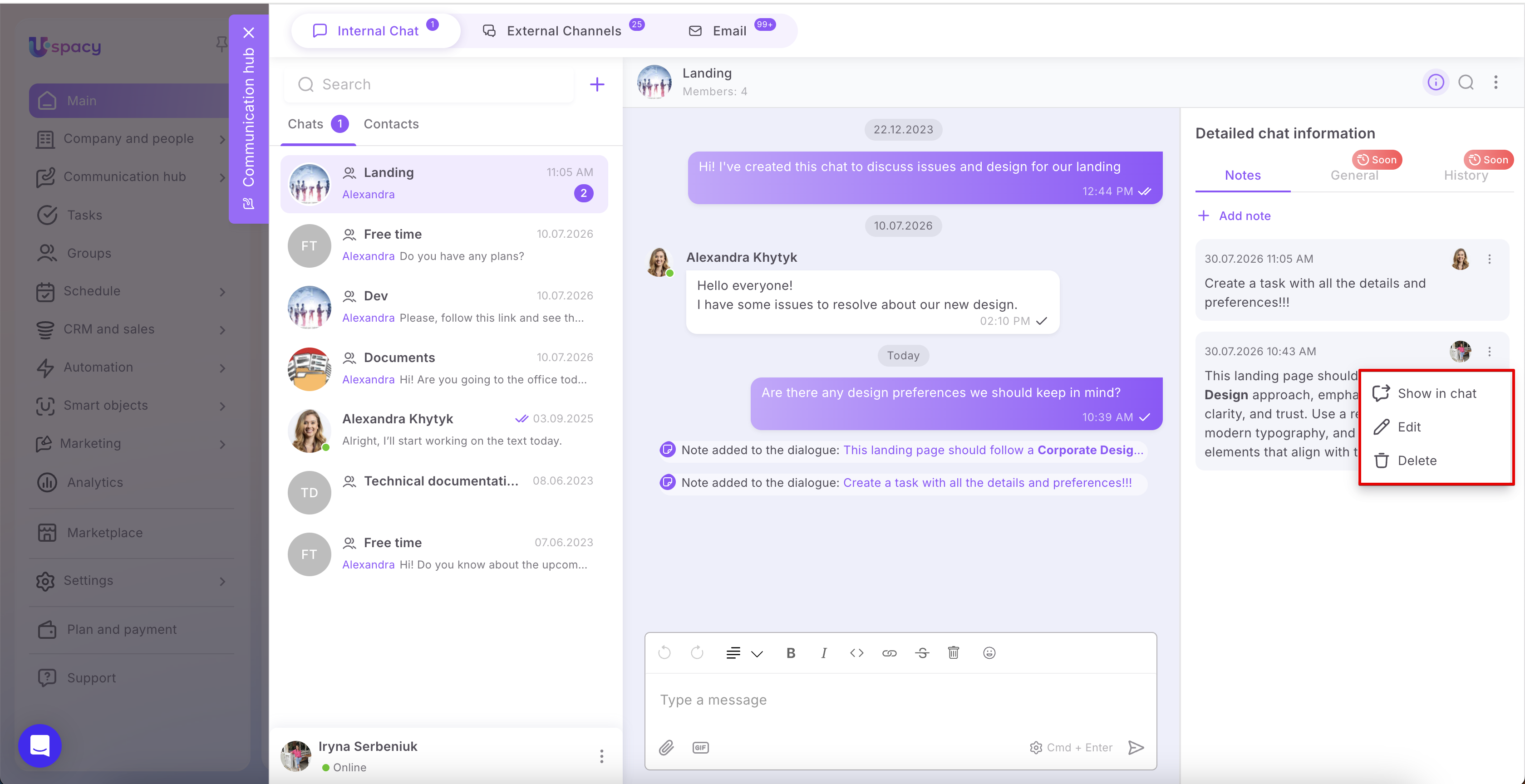Expand the Schedule menu
The width and height of the screenshot is (1525, 784).
[222, 292]
